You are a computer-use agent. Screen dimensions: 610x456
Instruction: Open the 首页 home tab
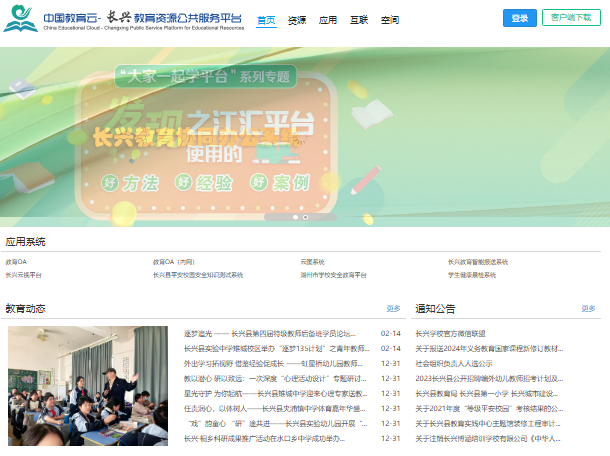tap(266, 20)
